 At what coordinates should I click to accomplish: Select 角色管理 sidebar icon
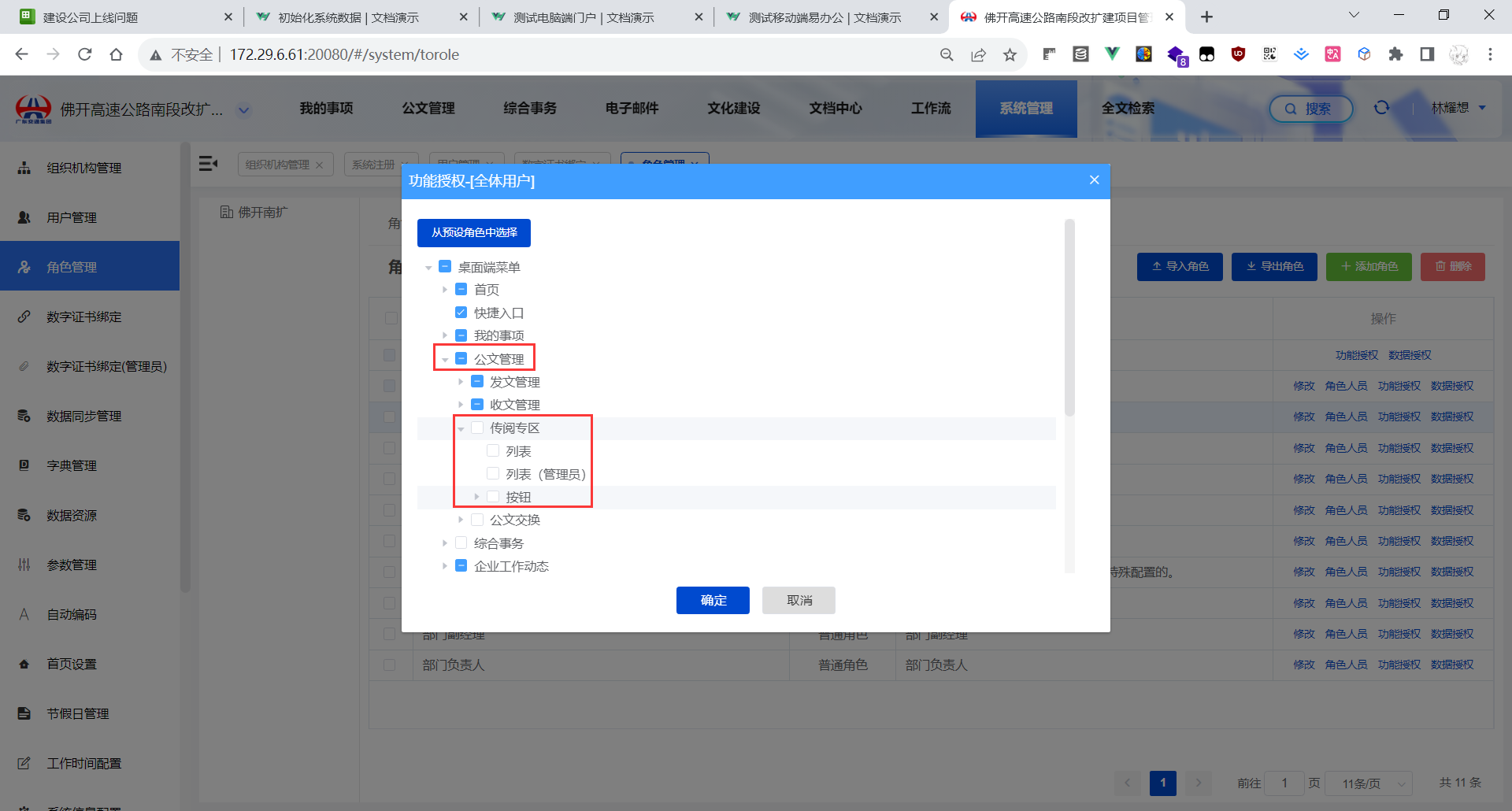[24, 267]
